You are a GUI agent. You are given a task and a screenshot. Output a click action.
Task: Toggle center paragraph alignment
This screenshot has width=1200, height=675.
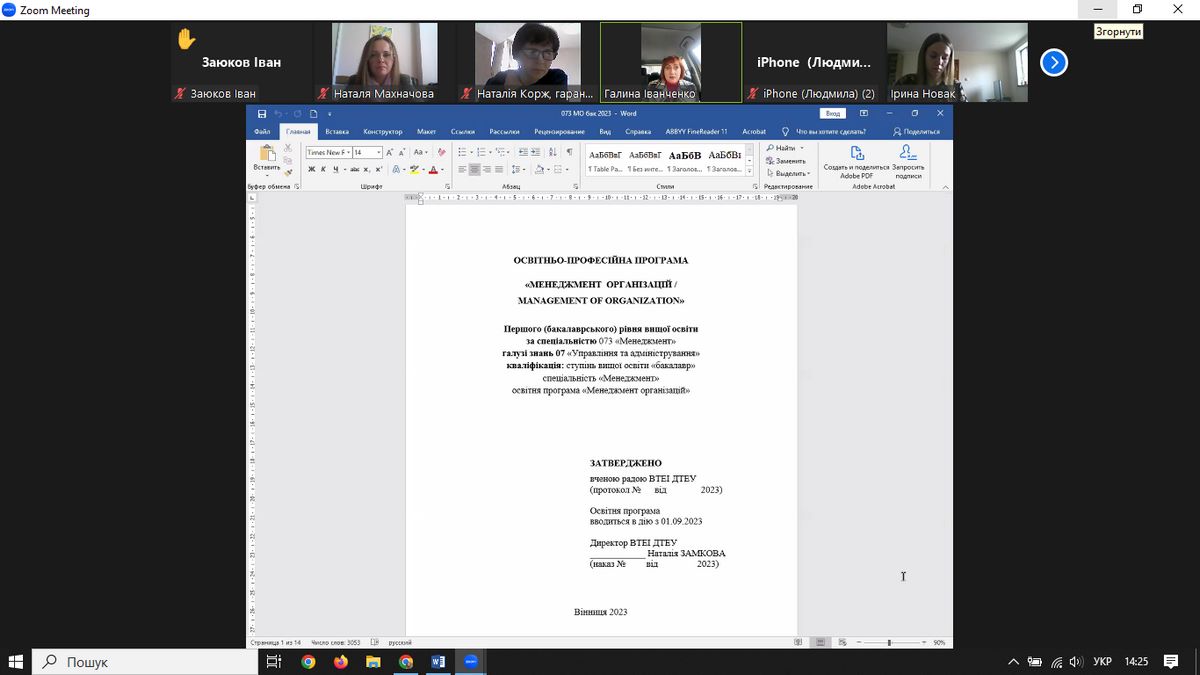pos(475,170)
